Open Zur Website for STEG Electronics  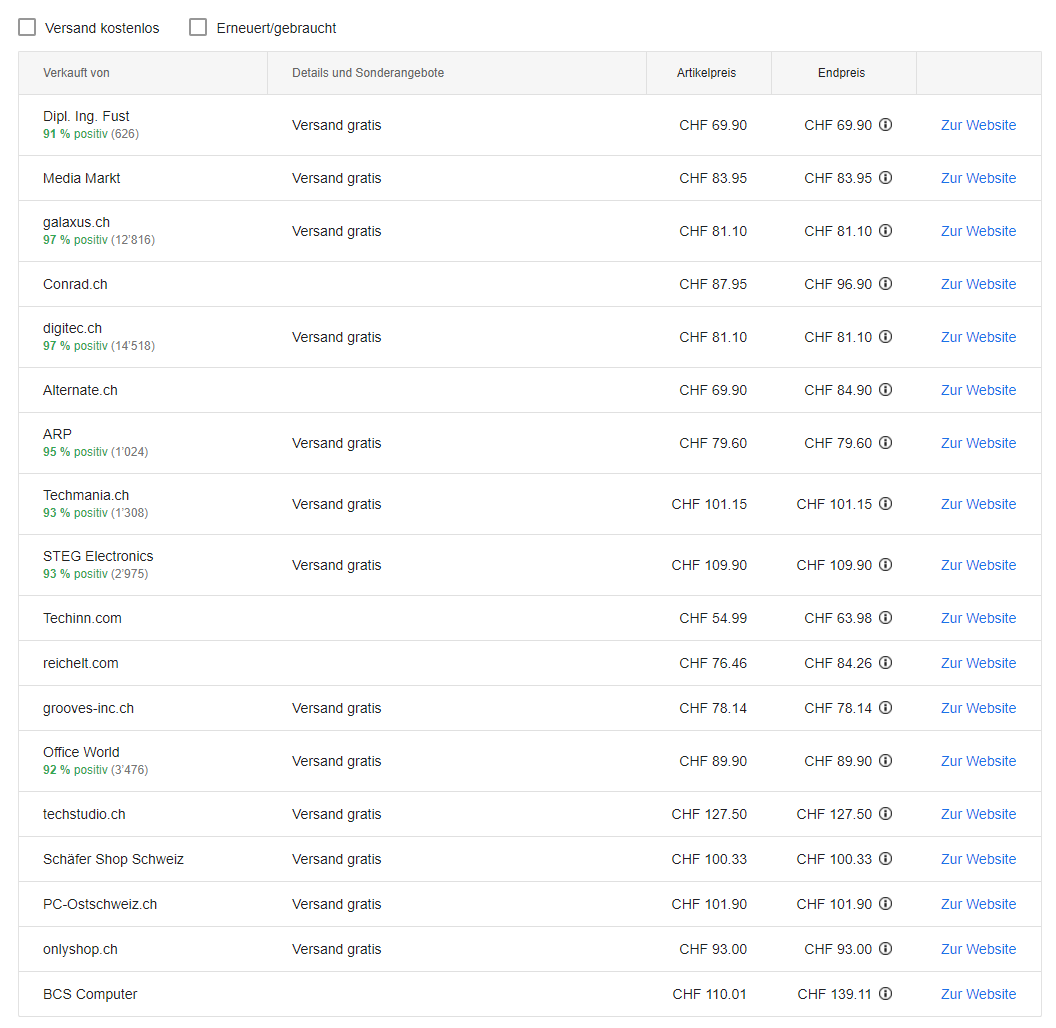click(x=978, y=565)
